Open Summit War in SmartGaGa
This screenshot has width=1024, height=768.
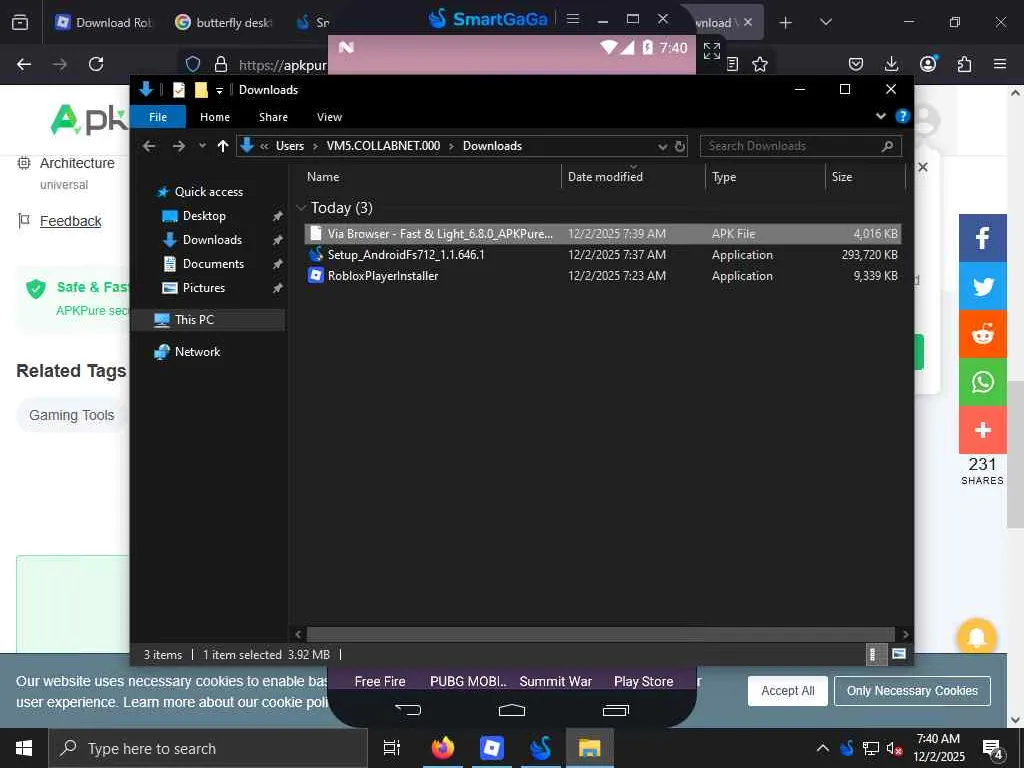pos(556,682)
